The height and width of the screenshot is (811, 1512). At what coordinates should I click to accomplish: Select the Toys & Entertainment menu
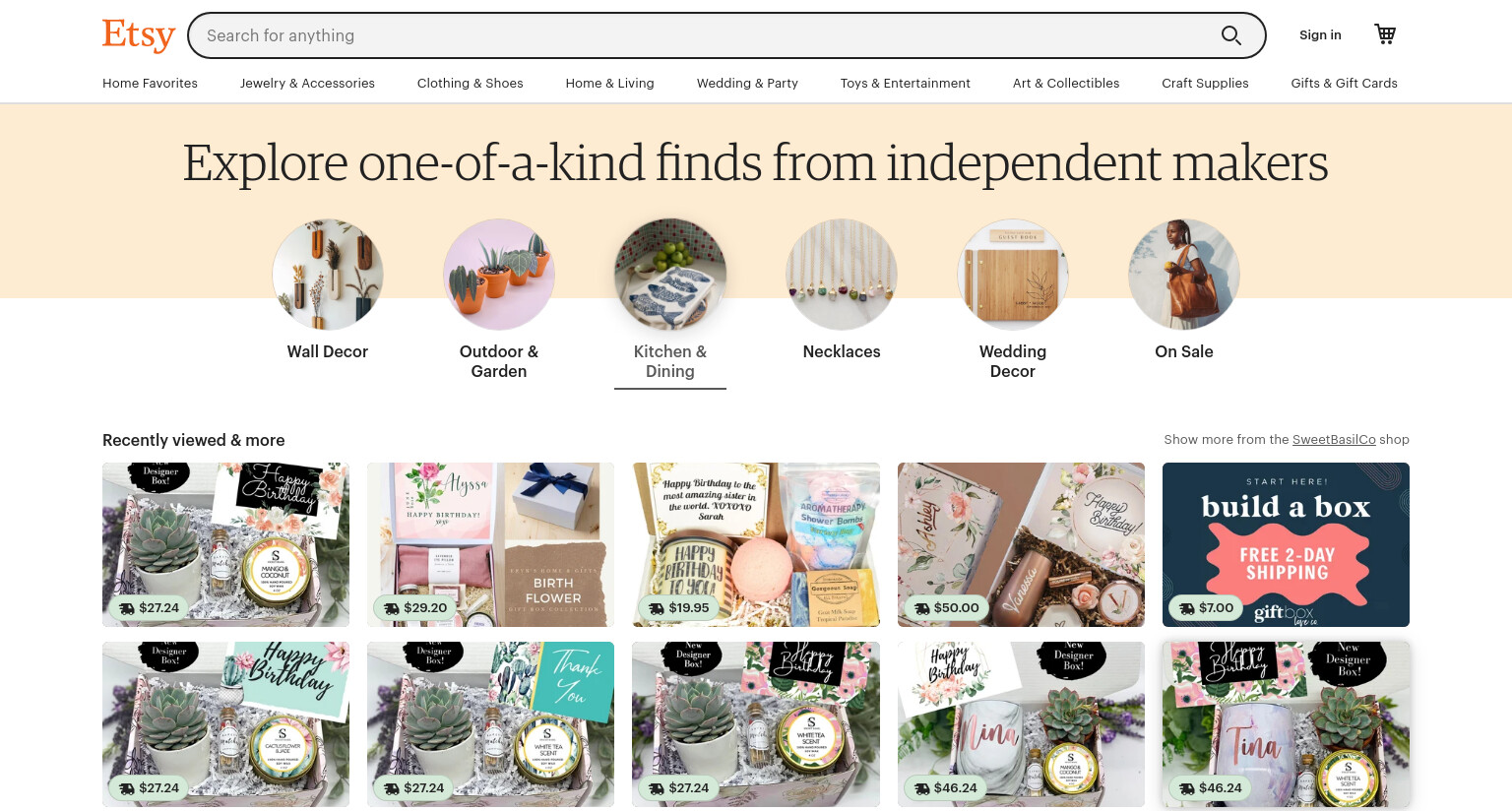click(906, 83)
